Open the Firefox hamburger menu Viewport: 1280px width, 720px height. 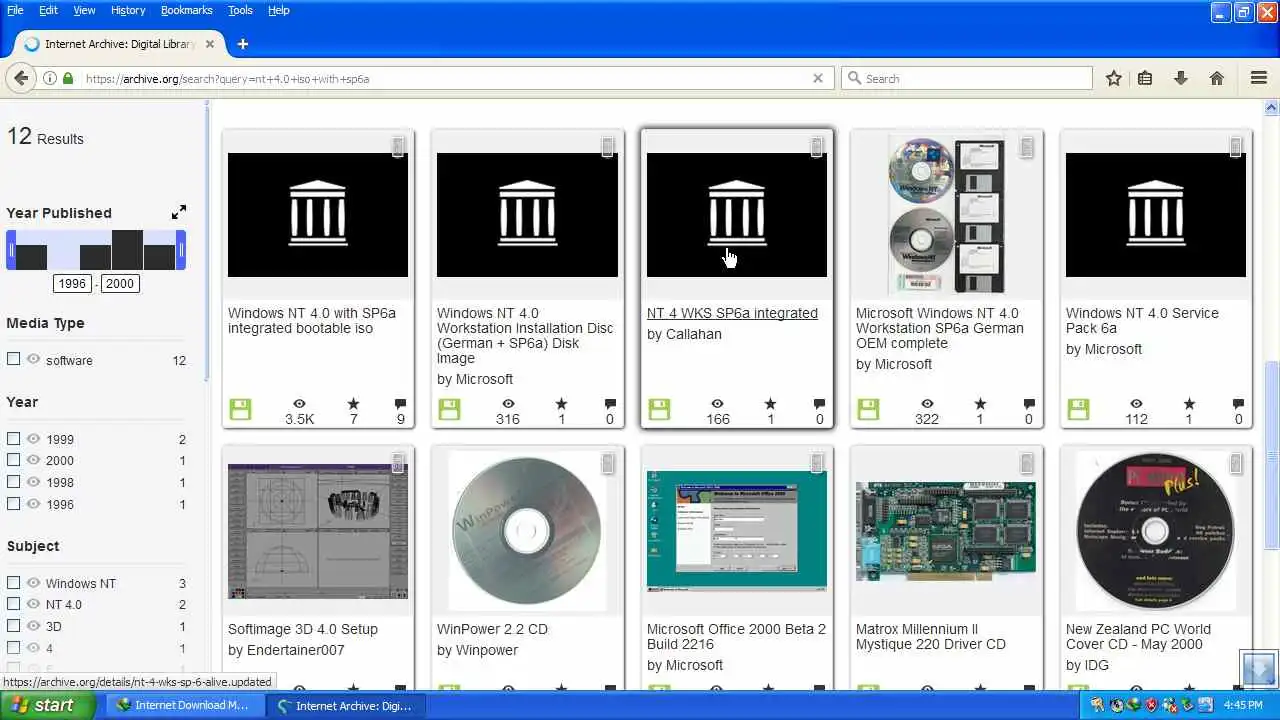(x=1259, y=78)
